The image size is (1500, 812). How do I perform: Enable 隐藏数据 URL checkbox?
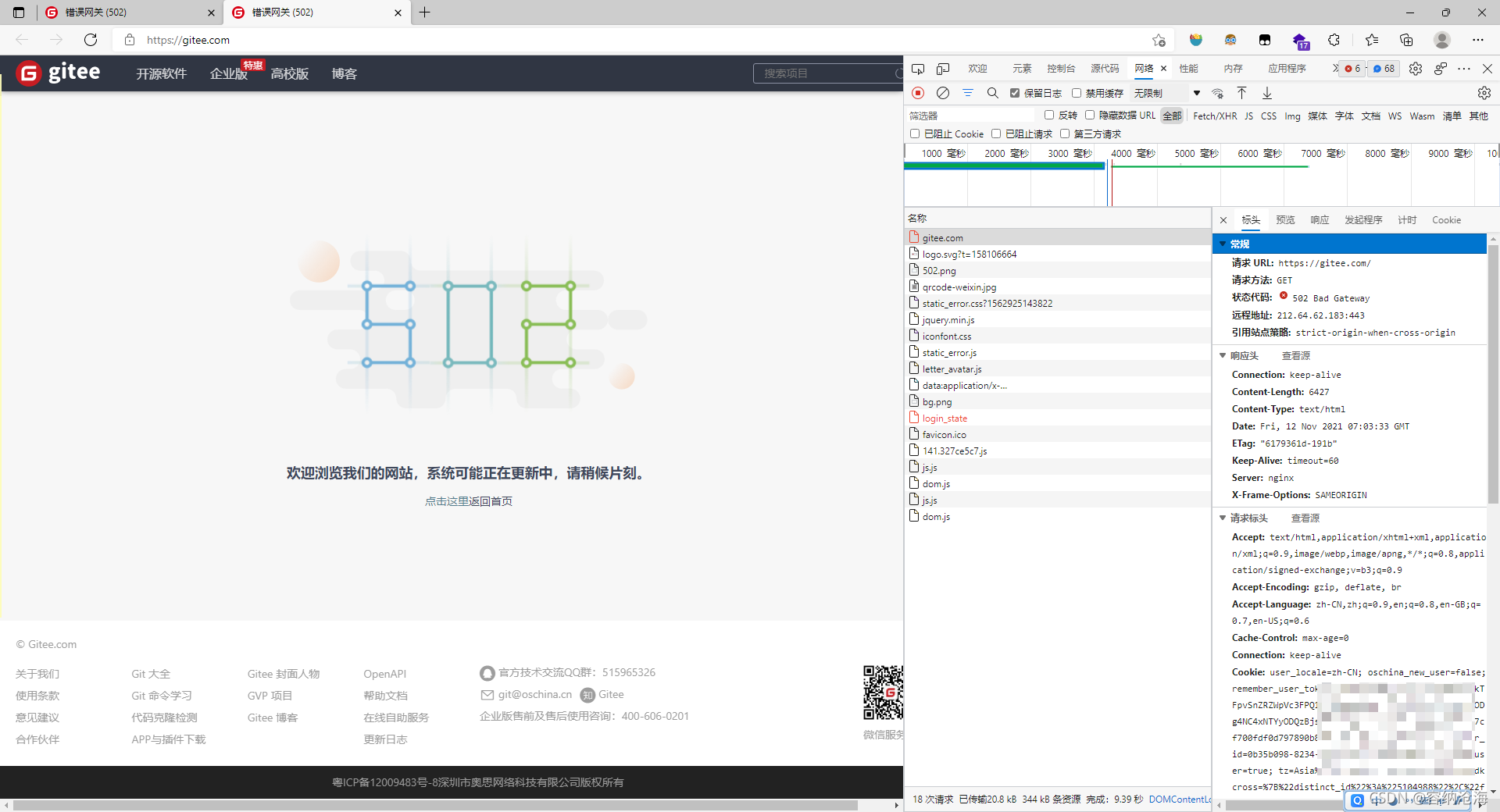point(1090,115)
